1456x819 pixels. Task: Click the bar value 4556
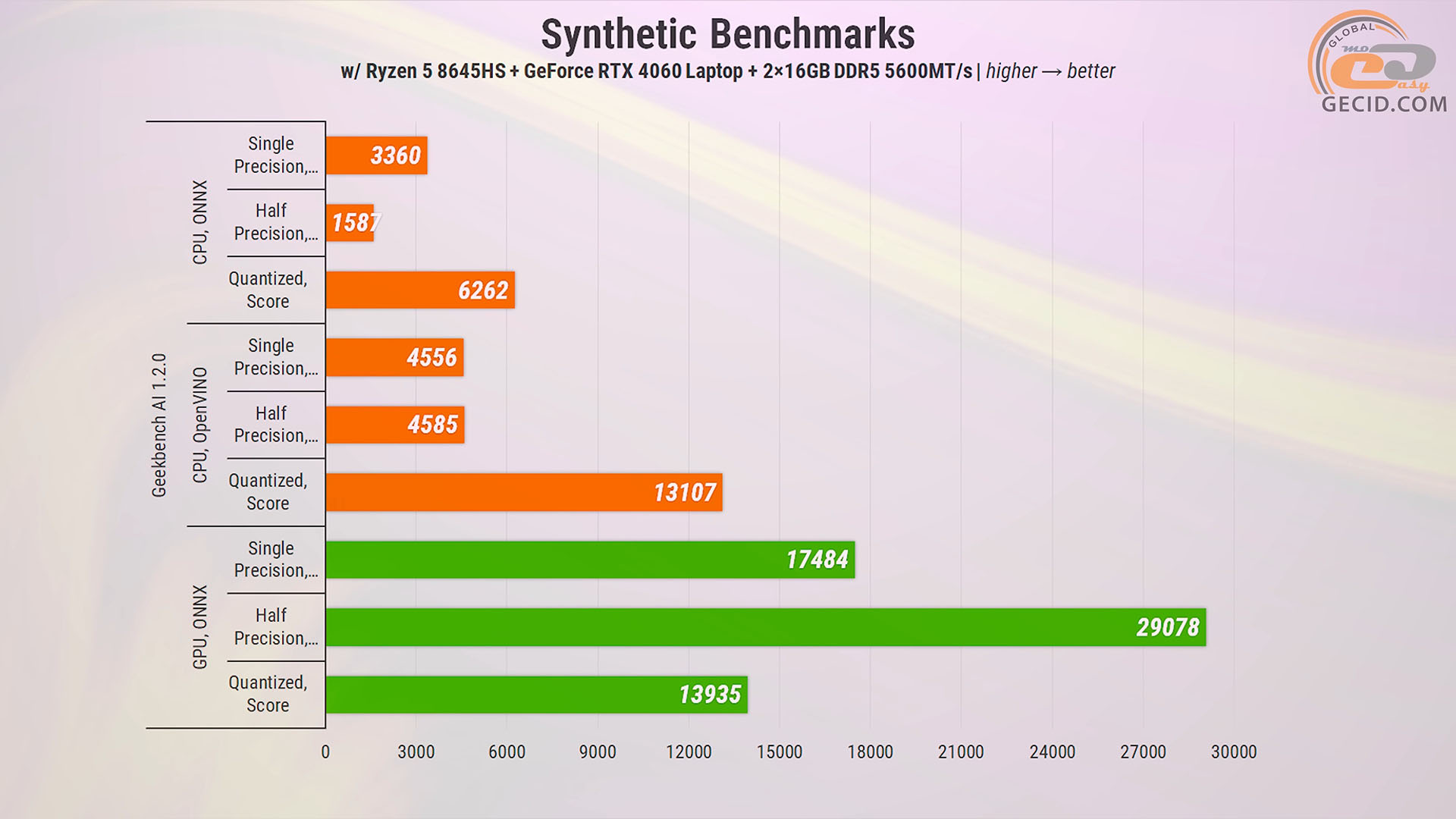pos(431,358)
